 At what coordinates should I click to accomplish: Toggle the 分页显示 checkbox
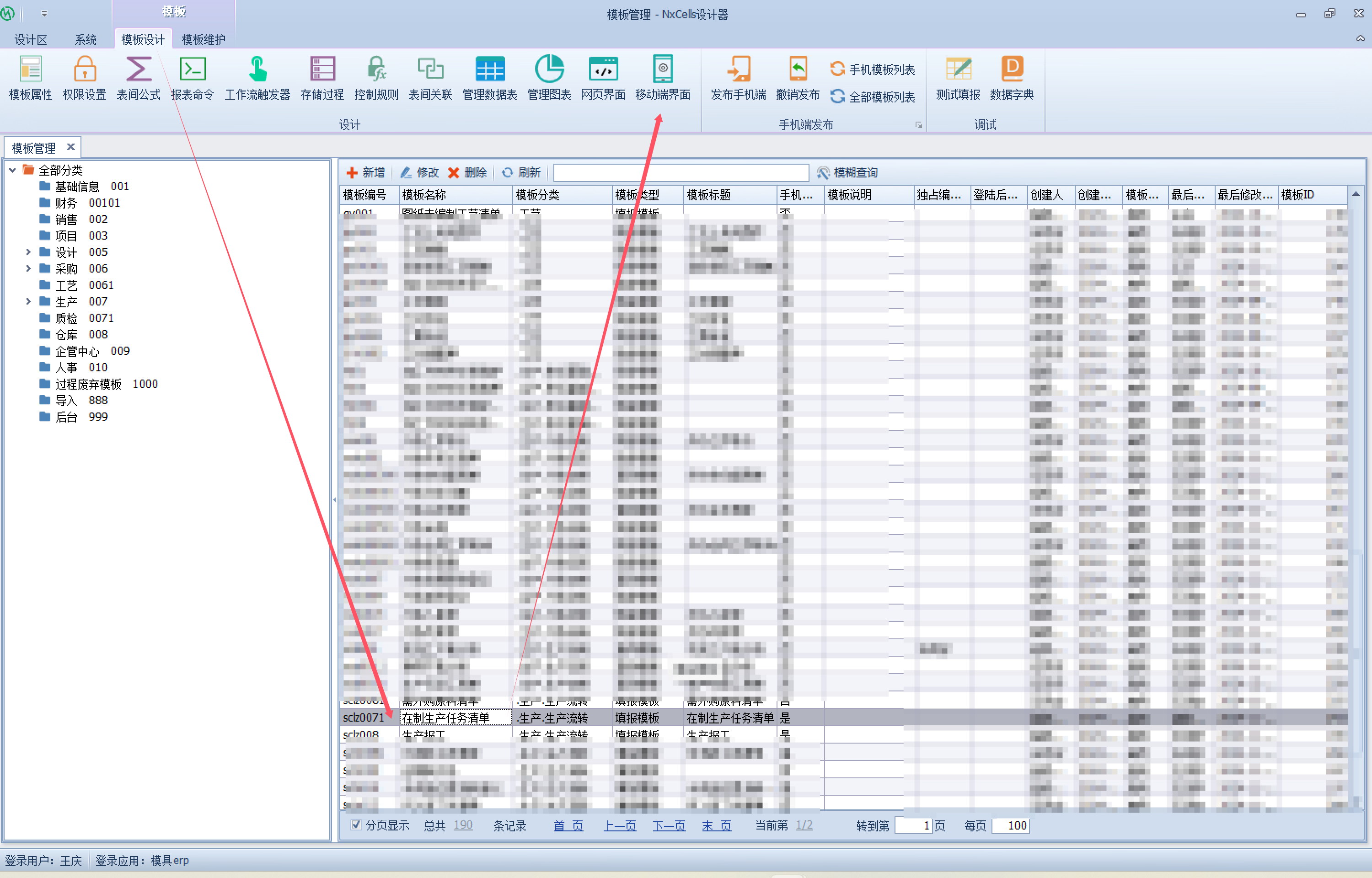(356, 825)
